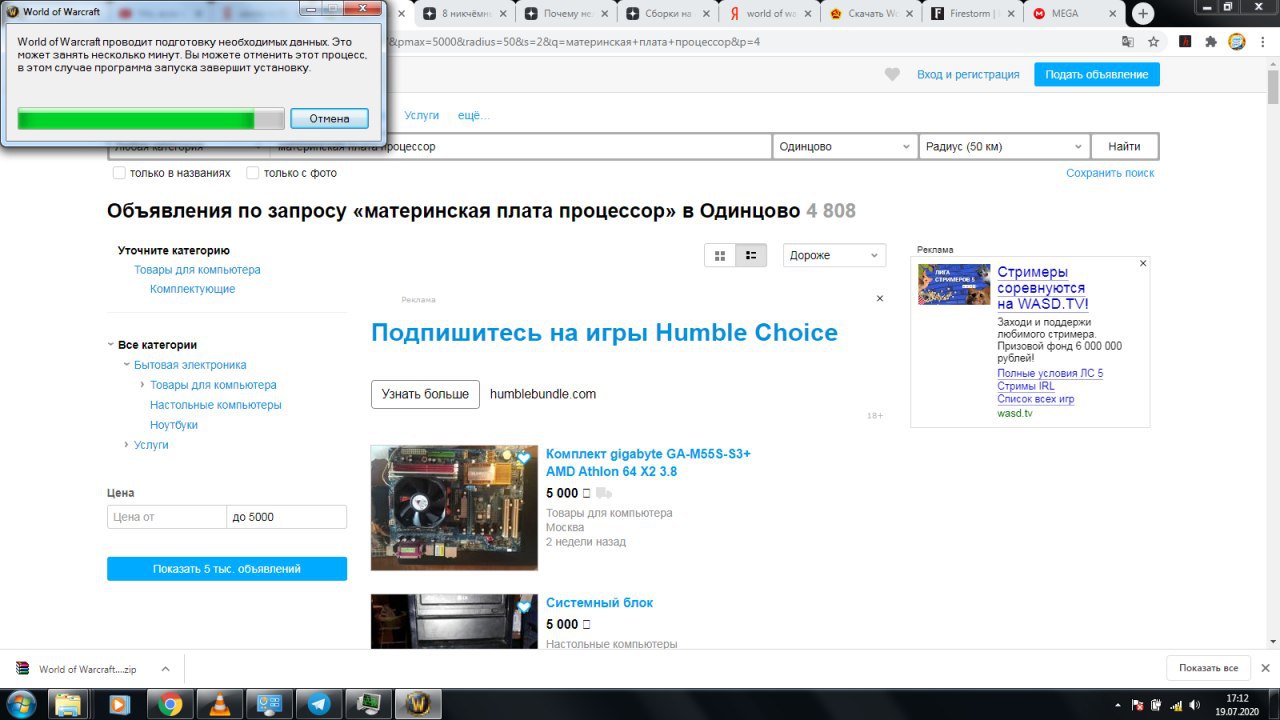Expand the 'Услуги' tree arrow in sidebar
This screenshot has width=1280, height=720.
126,445
